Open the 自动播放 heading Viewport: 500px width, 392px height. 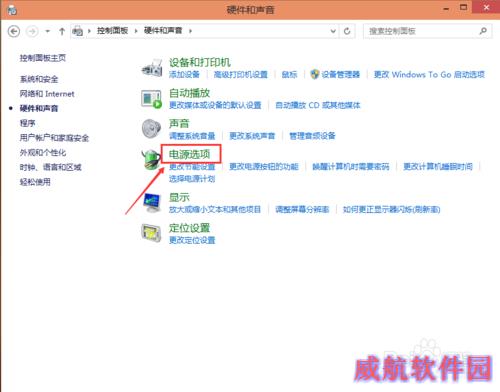pyautogui.click(x=189, y=93)
